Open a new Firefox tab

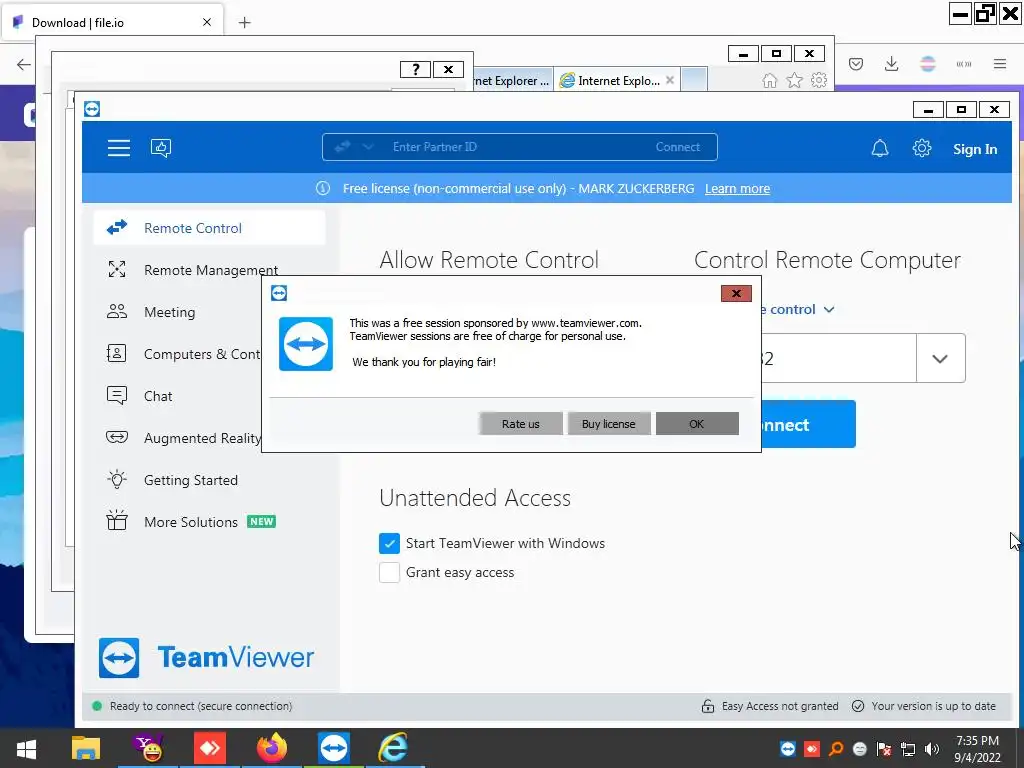pos(244,22)
